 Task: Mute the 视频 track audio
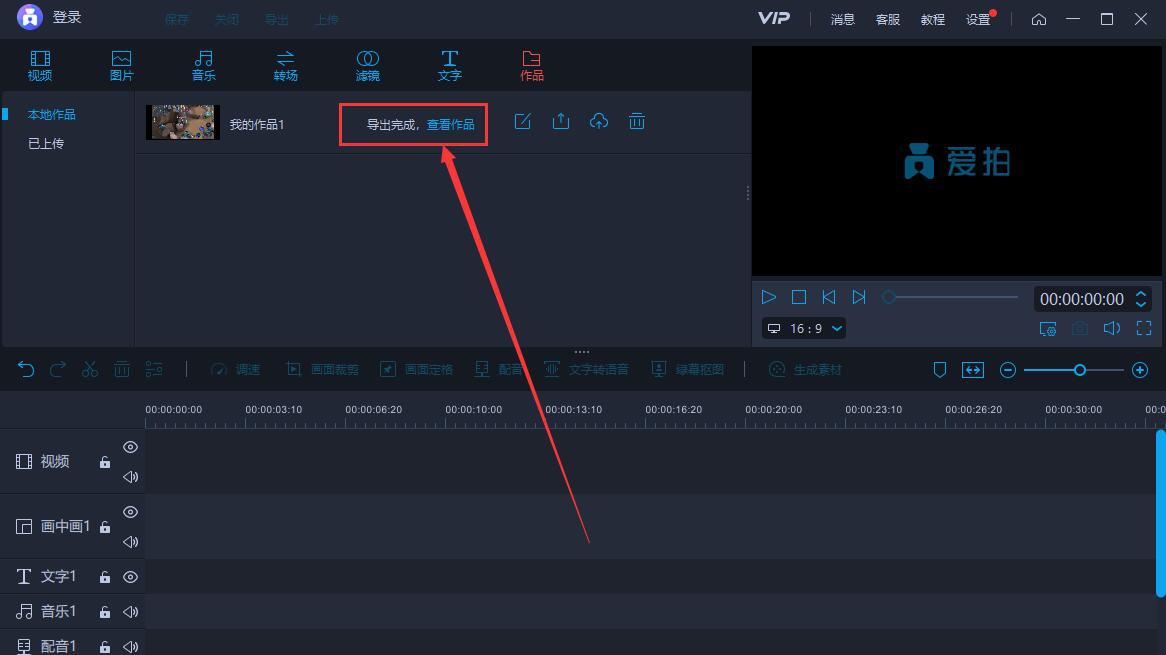[130, 477]
